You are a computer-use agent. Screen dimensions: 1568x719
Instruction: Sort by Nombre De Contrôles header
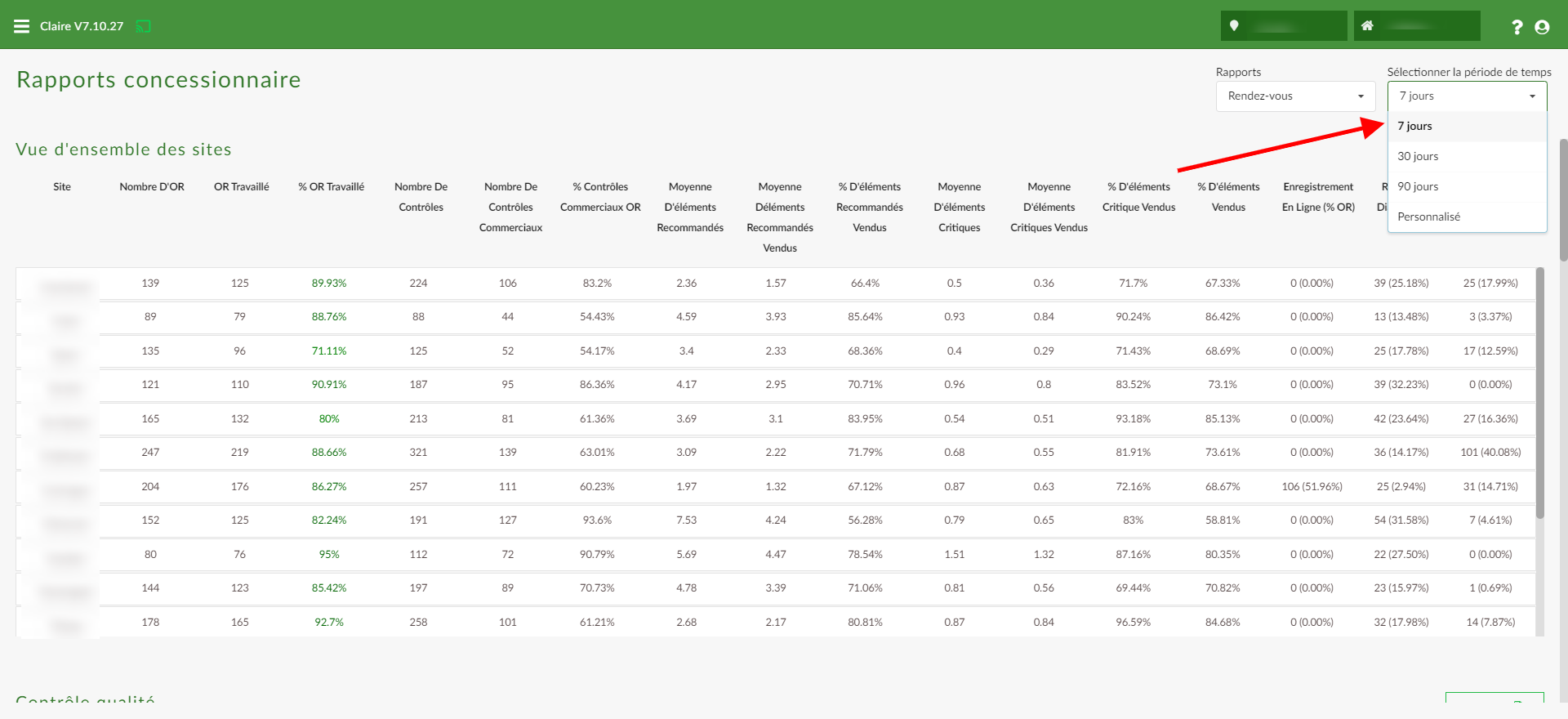pos(421,197)
